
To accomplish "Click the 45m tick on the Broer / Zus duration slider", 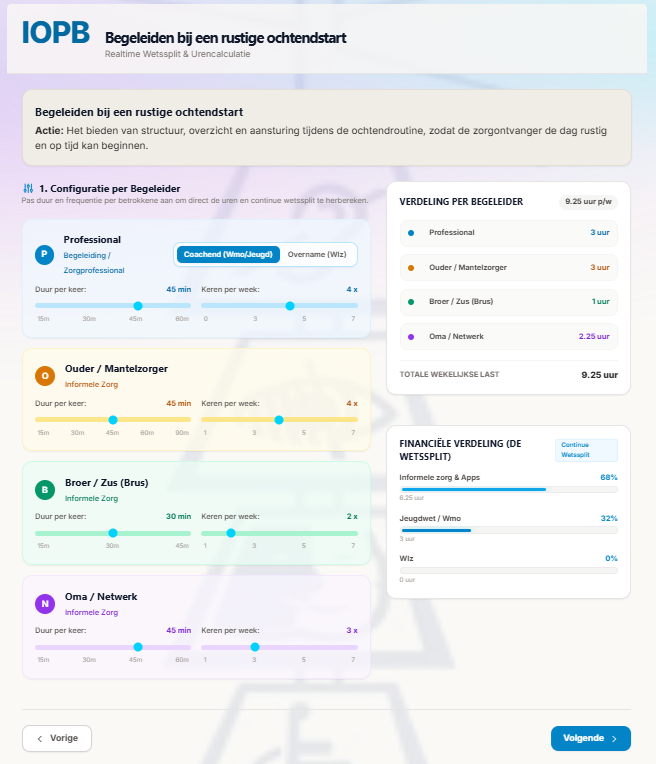I will tap(182, 546).
